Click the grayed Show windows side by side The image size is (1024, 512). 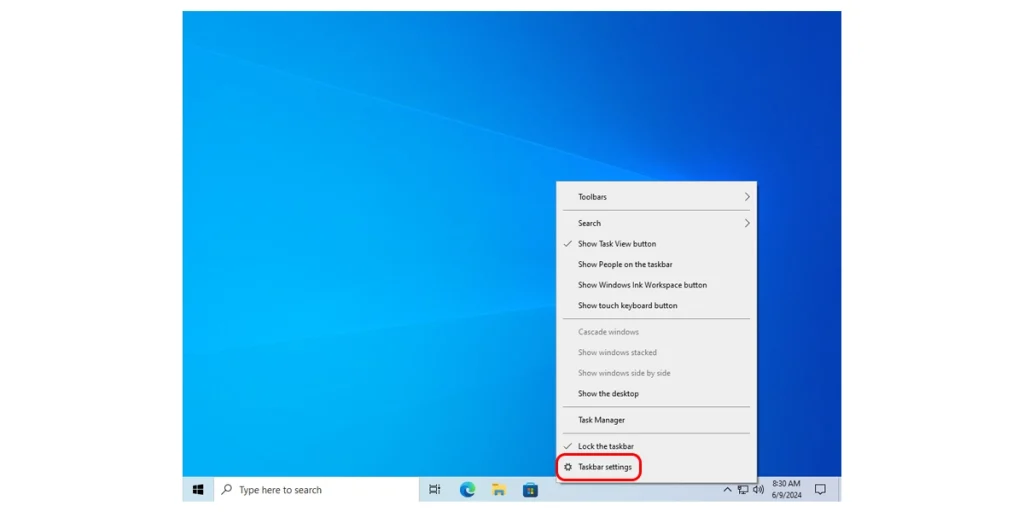(656, 373)
